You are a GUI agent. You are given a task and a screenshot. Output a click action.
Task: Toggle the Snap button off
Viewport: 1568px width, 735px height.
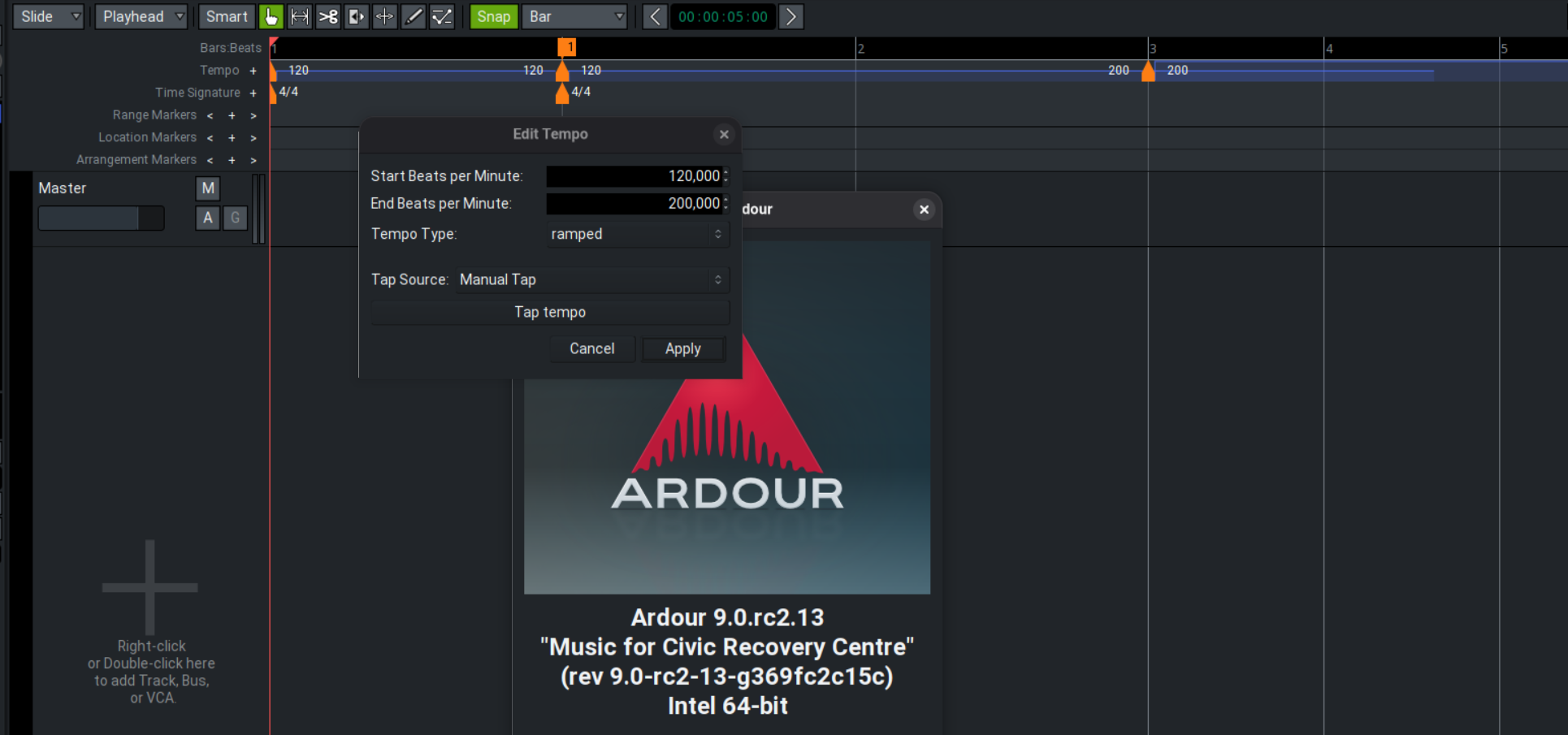click(493, 16)
